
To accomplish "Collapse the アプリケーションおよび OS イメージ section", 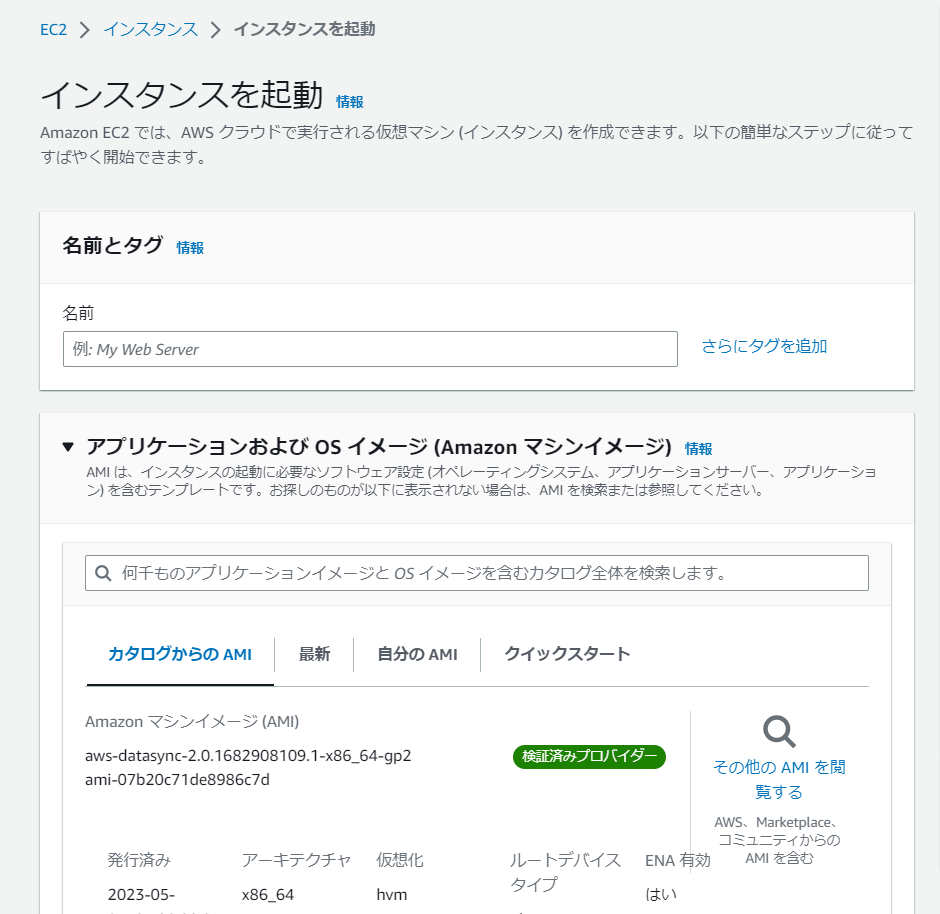I will 68,447.
